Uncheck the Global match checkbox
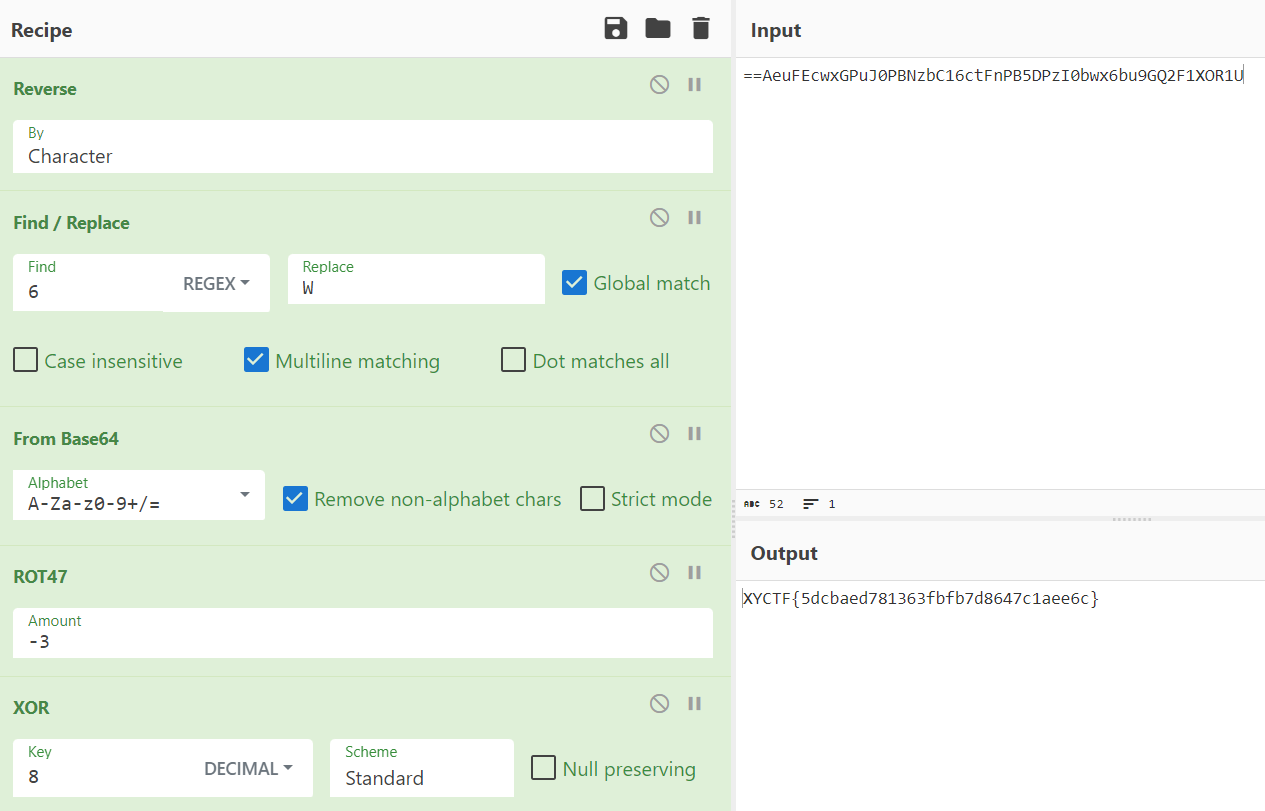Image resolution: width=1265 pixels, height=811 pixels. tap(574, 283)
